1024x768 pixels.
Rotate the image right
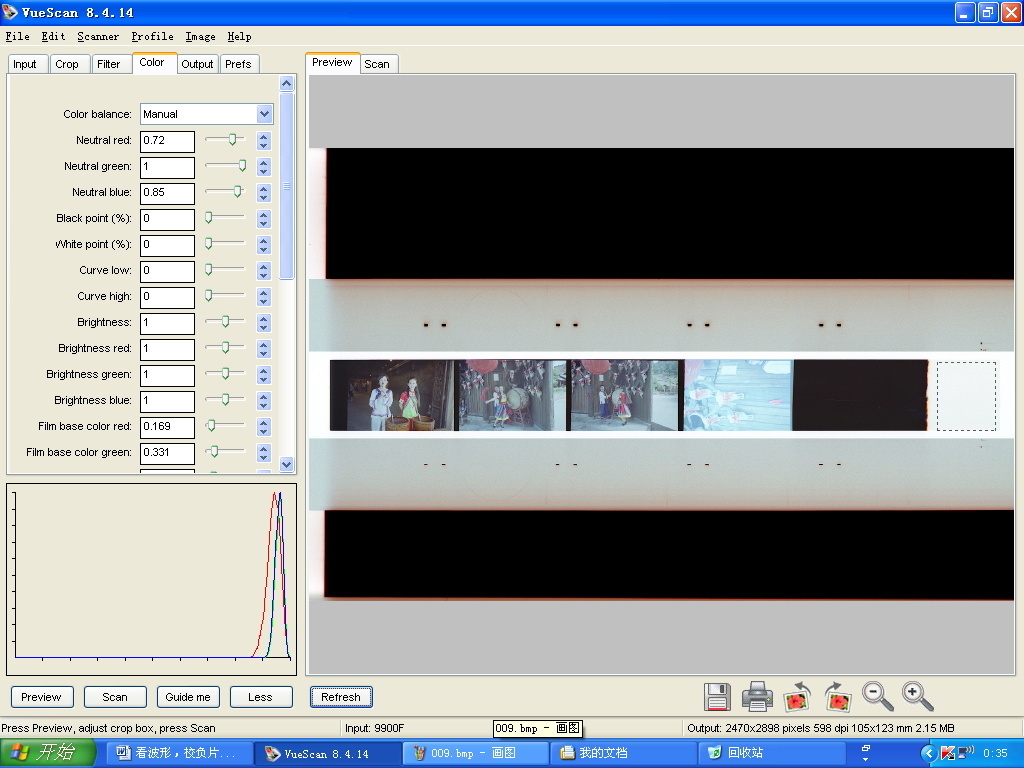[x=837, y=696]
